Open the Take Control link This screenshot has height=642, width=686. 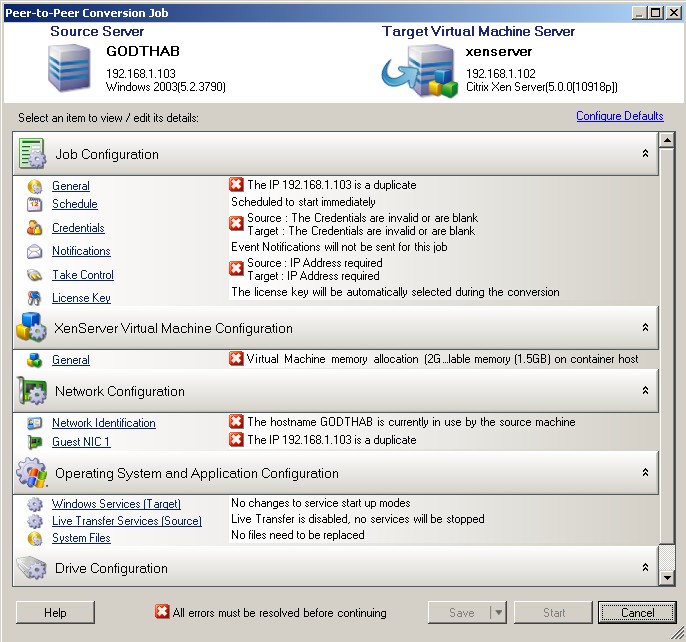pos(83,275)
